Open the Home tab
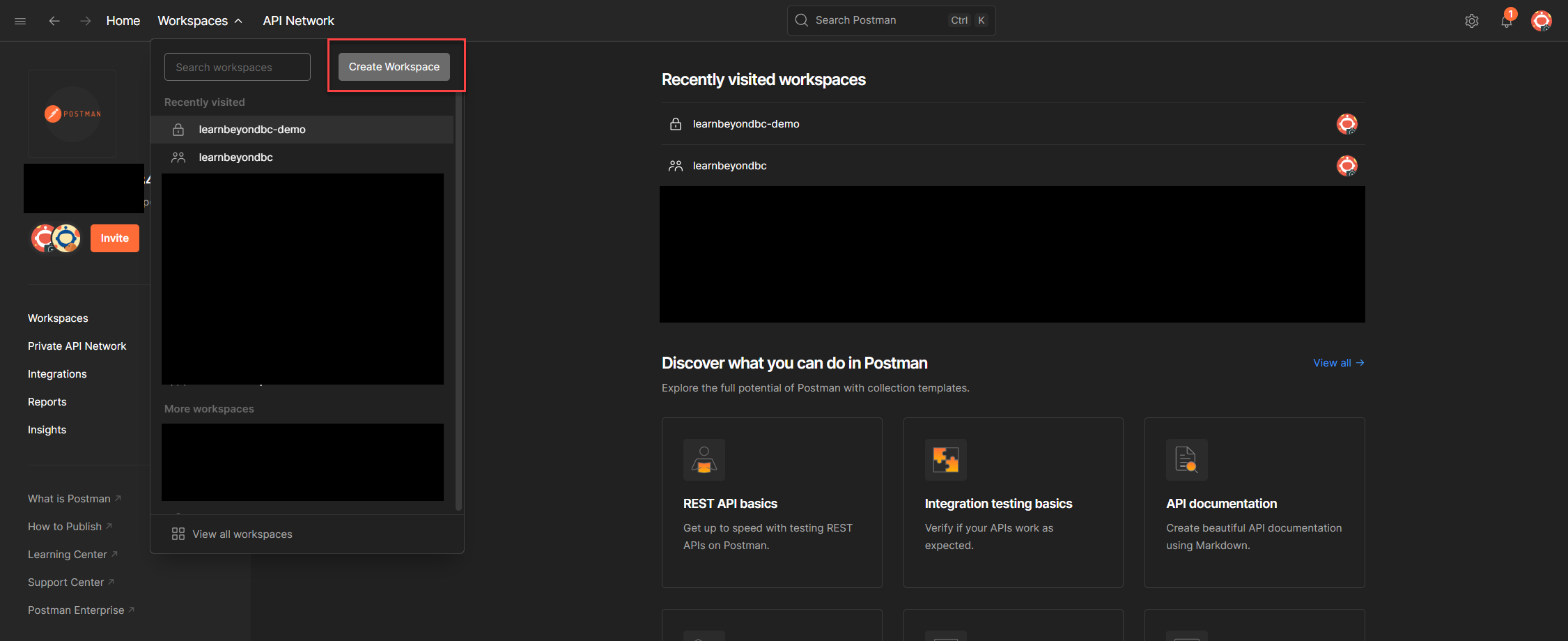The width and height of the screenshot is (1568, 641). 123,21
